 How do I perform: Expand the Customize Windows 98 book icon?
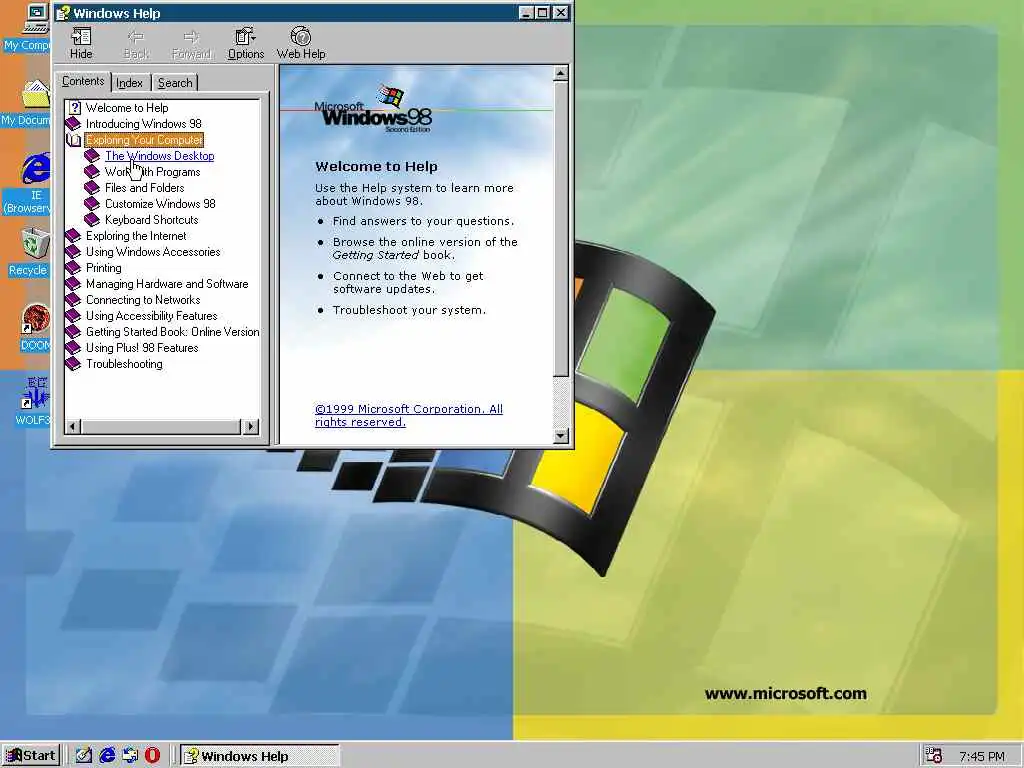(x=92, y=204)
